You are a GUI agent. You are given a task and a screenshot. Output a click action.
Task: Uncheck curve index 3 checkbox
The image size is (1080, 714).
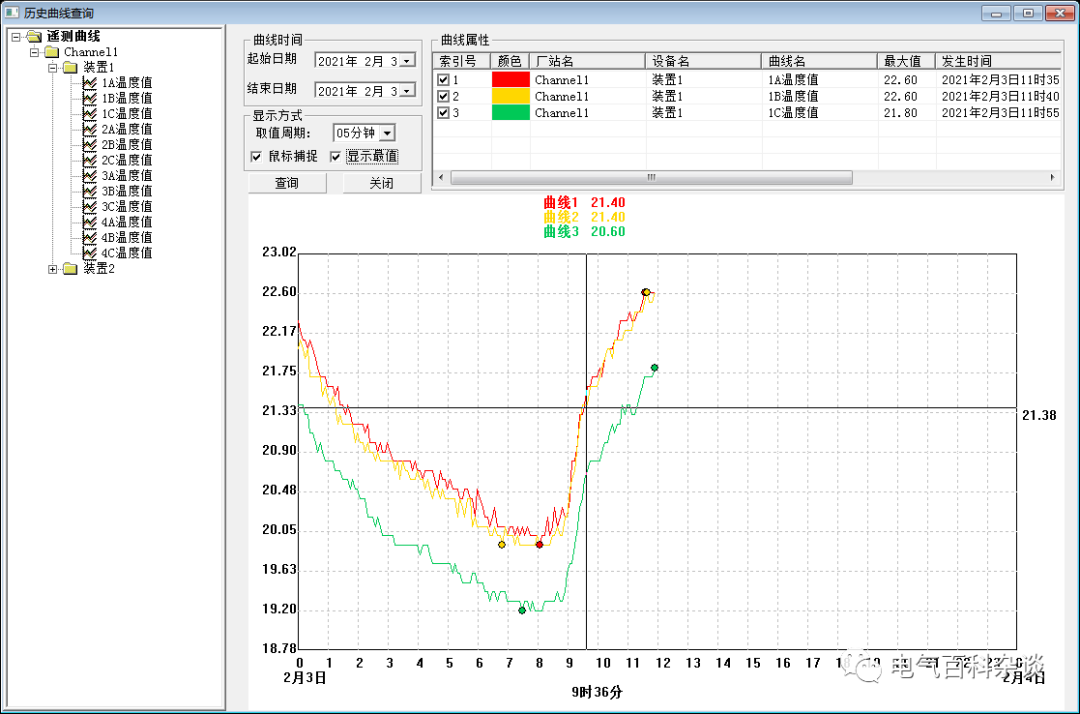click(444, 113)
